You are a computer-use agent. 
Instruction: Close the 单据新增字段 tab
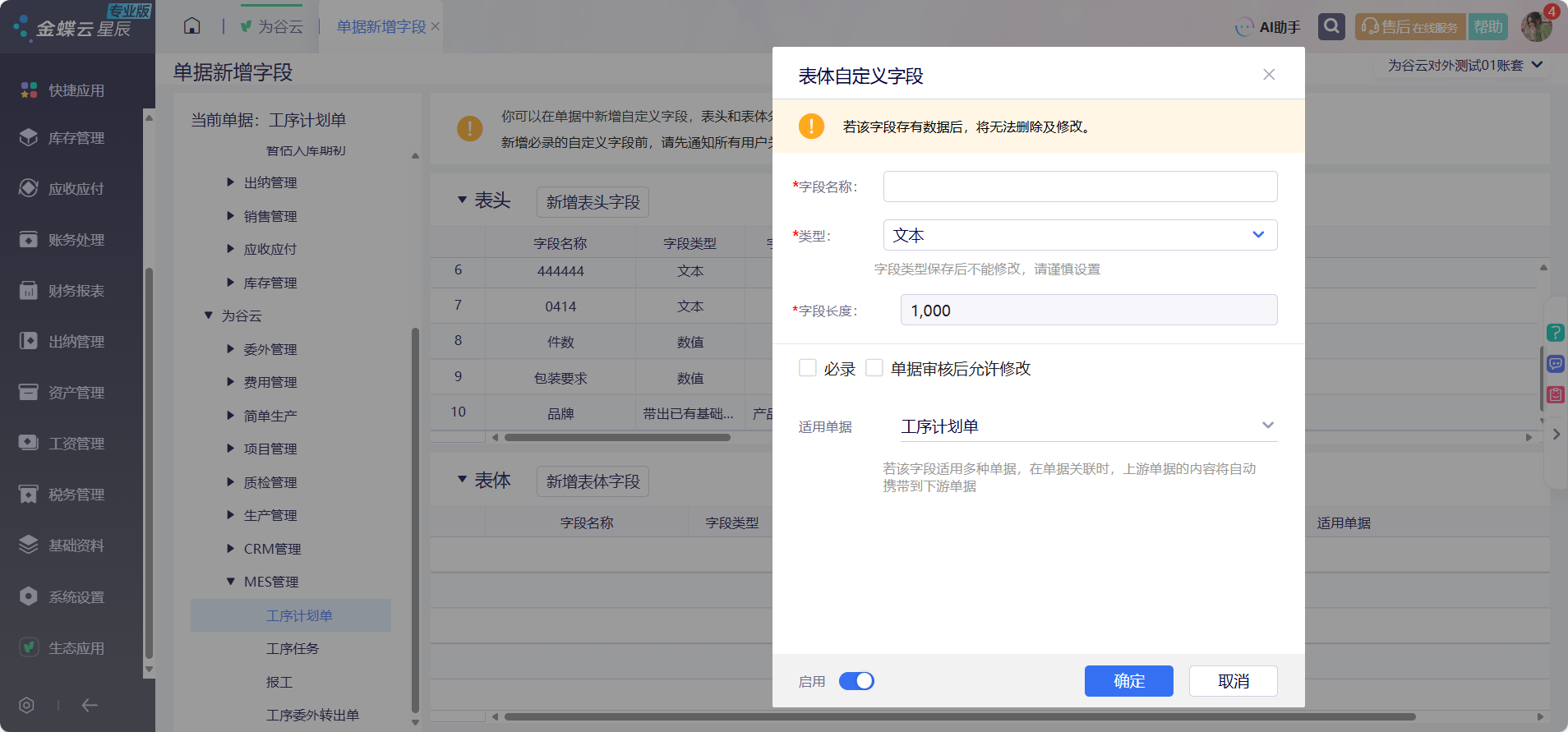(x=436, y=27)
